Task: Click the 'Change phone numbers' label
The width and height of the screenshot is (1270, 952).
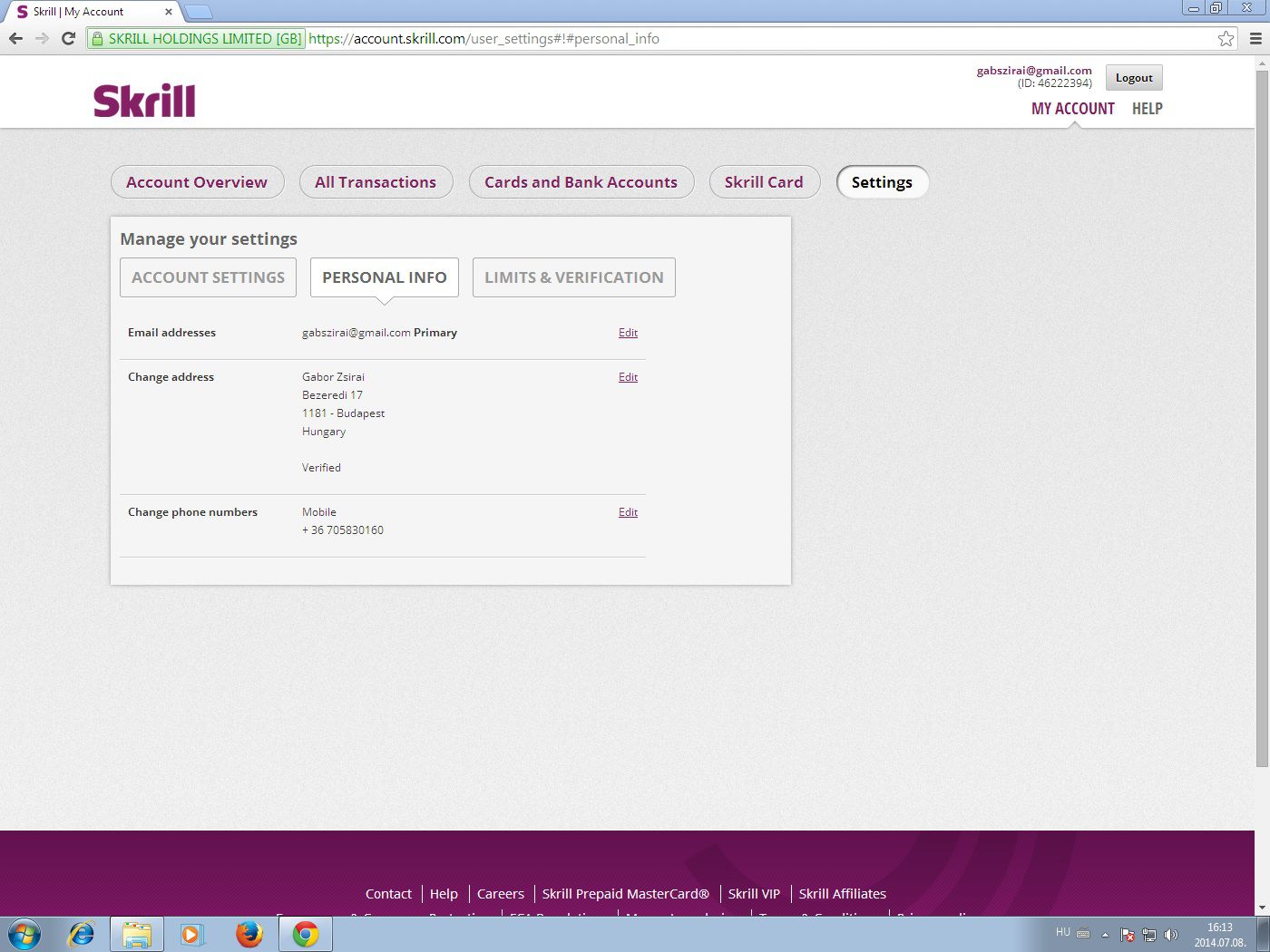Action: (192, 512)
